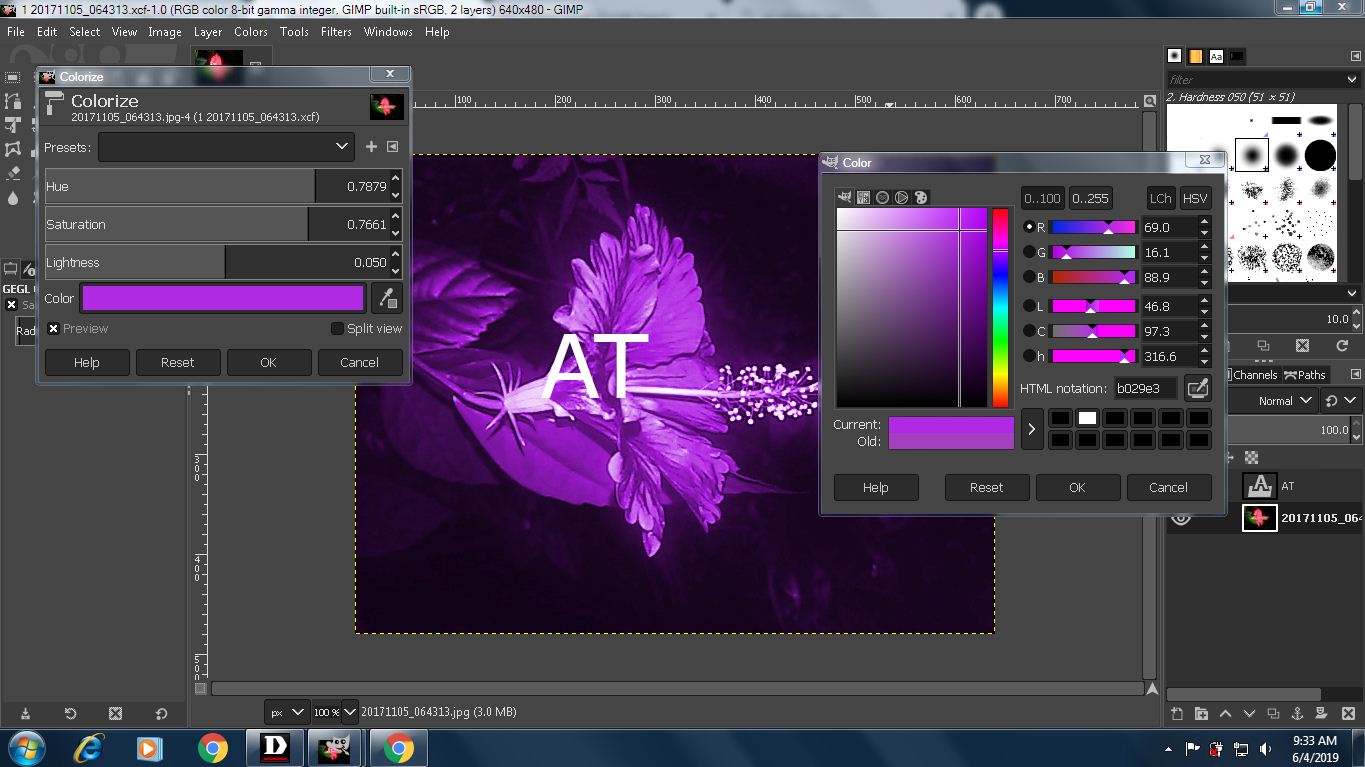Switch to the Paths tab
The image size is (1365, 767).
pos(1305,375)
